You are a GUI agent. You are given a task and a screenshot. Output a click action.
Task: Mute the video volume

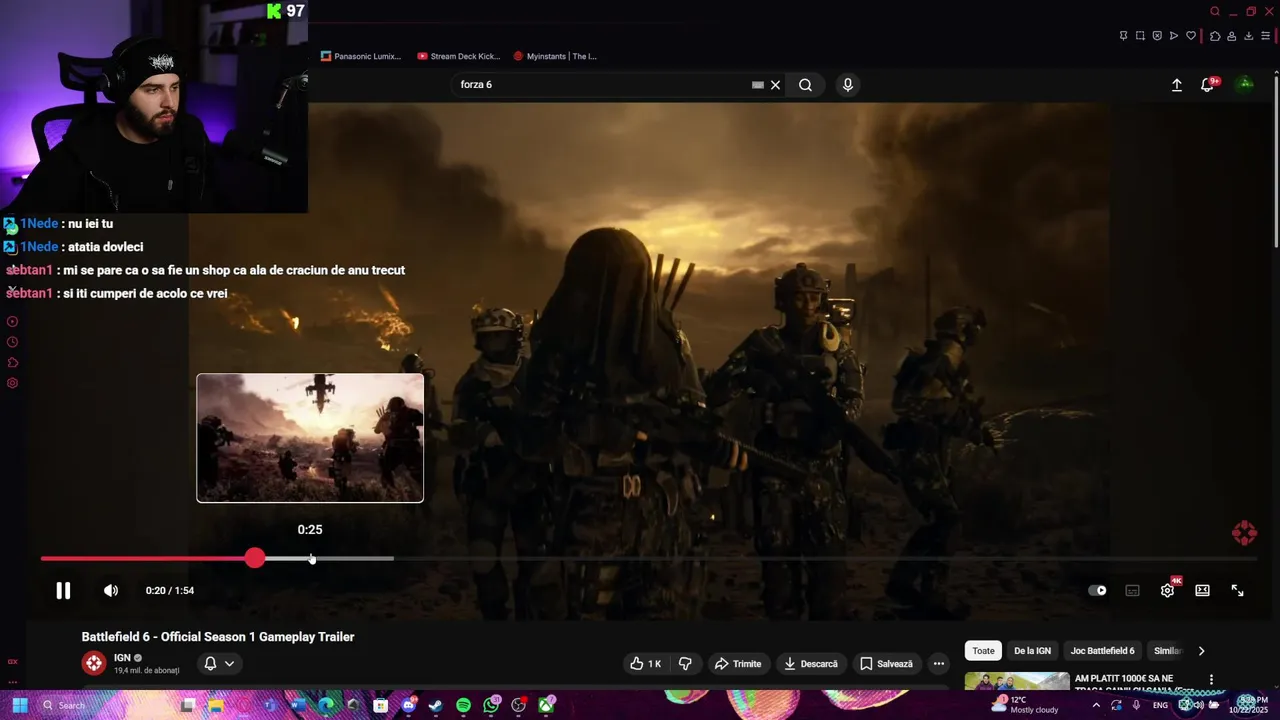point(111,590)
